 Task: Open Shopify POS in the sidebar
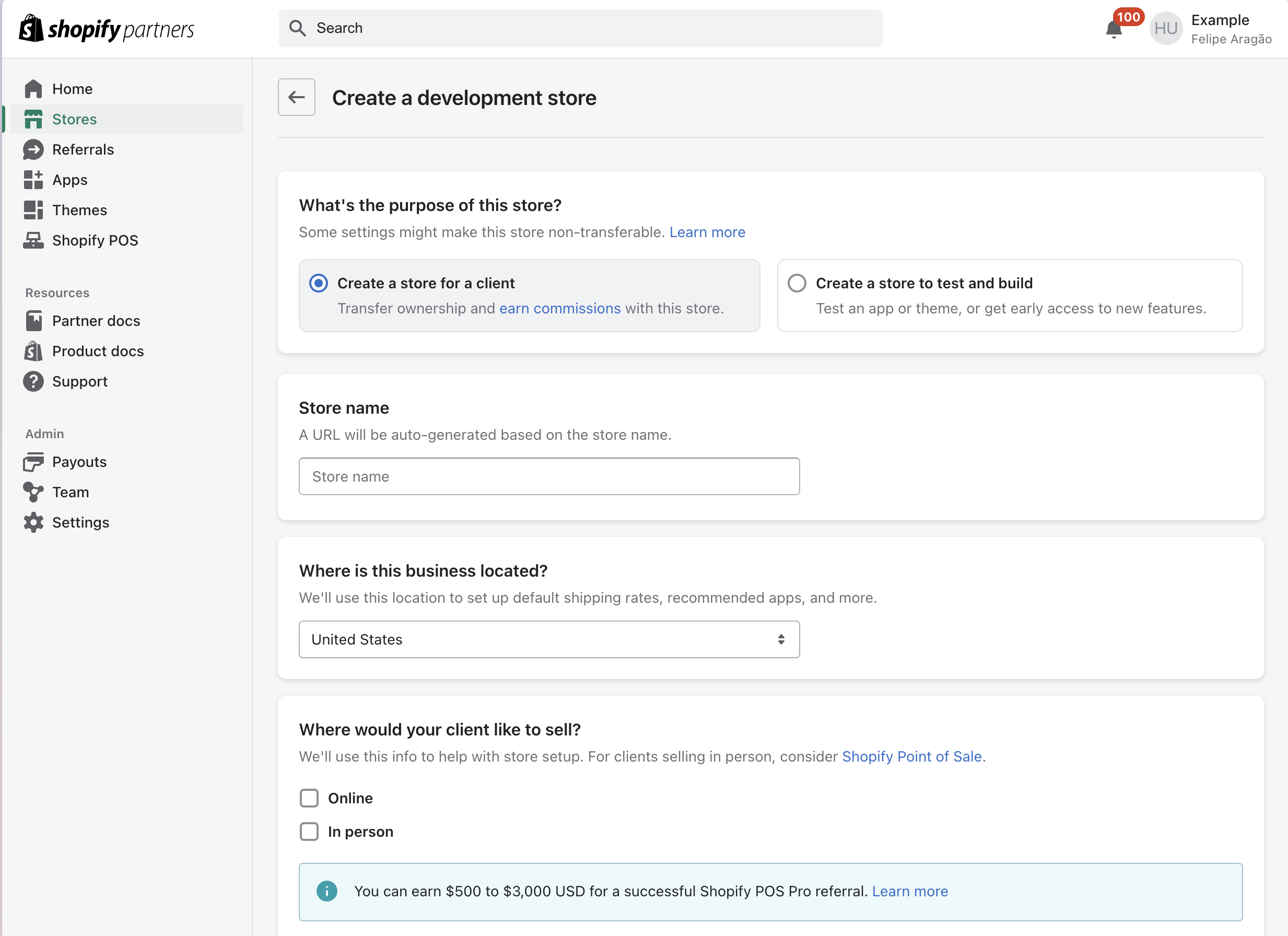click(126, 240)
